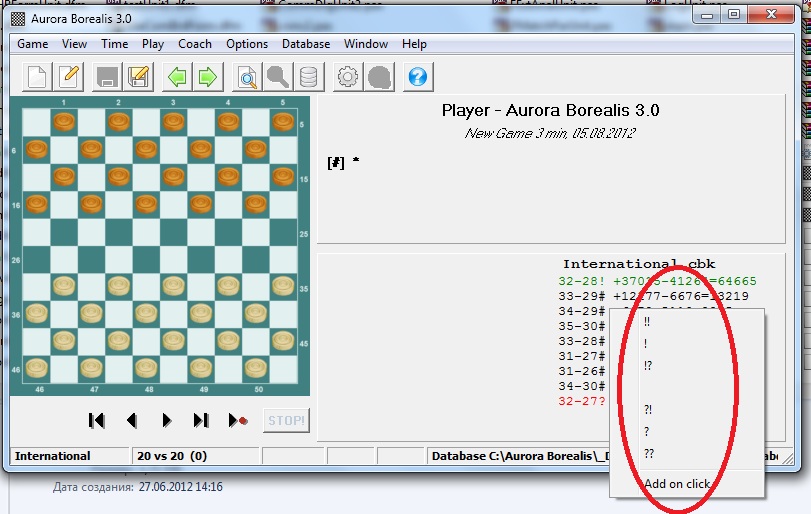Jump to the last move

(x=201, y=421)
